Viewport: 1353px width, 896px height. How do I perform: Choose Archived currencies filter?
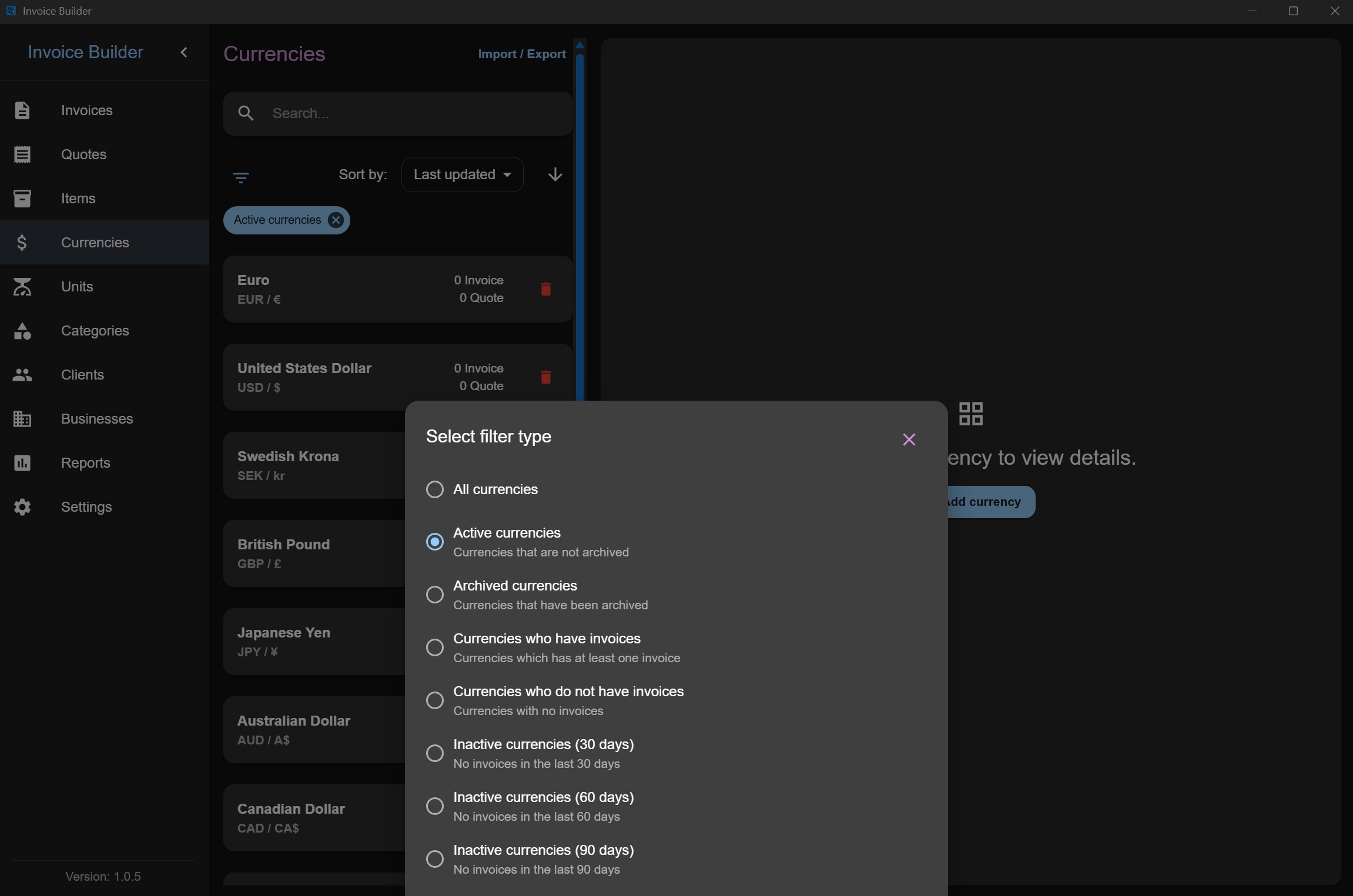point(434,595)
